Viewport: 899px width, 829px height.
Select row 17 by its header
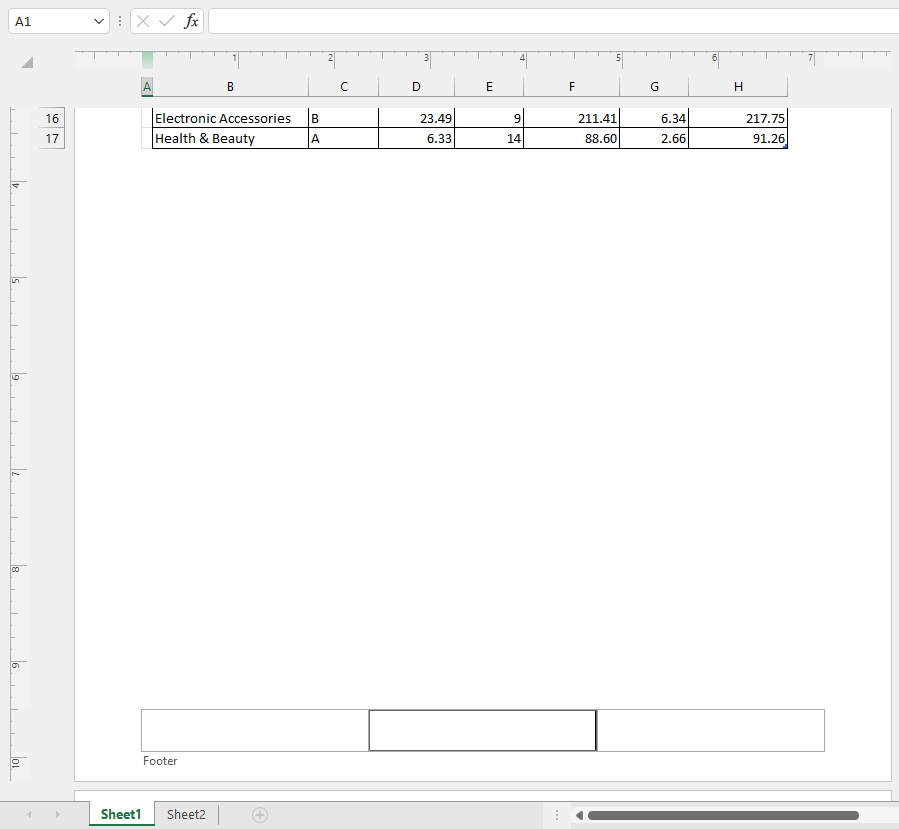(x=51, y=138)
